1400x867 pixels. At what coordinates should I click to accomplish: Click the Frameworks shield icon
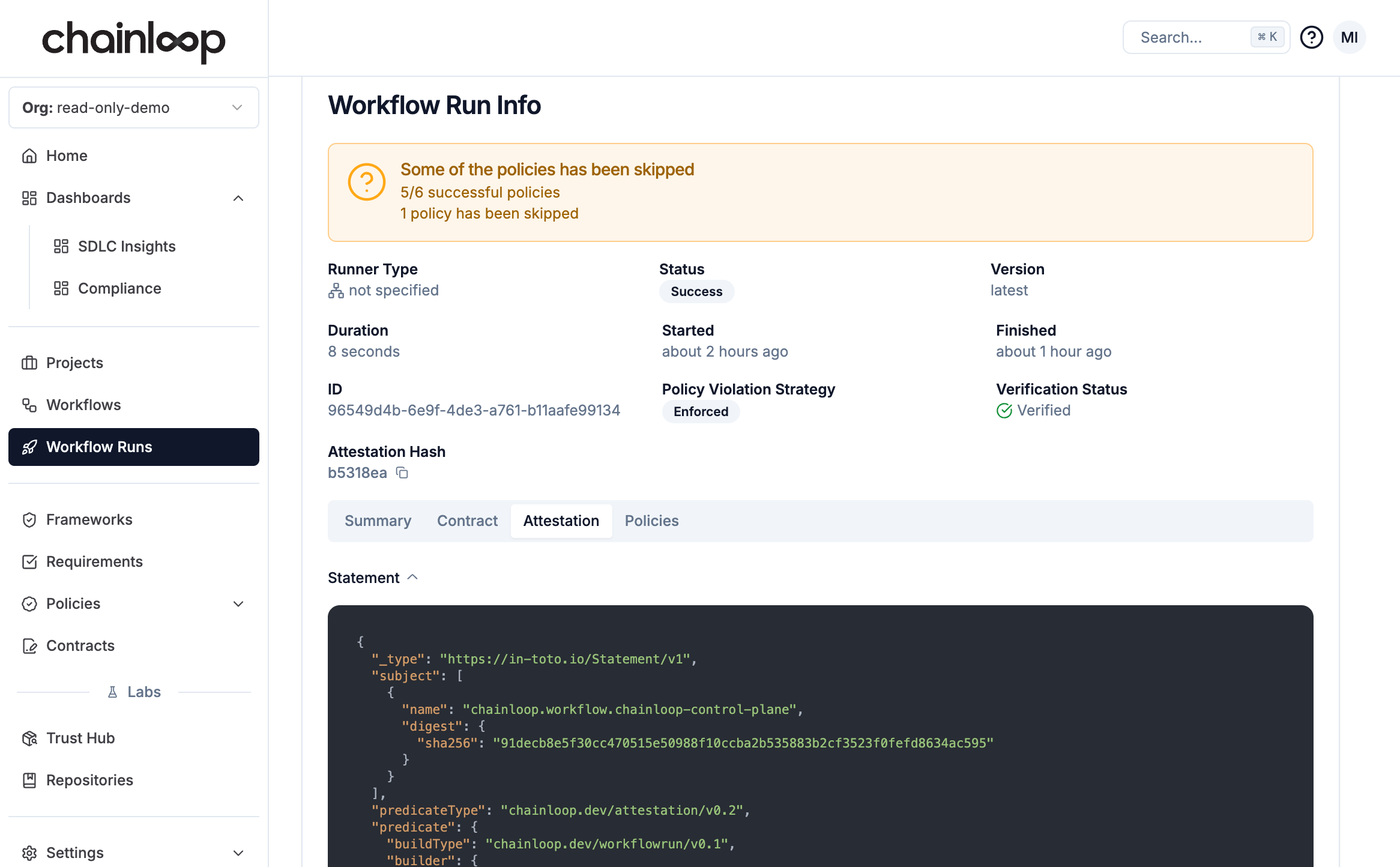pyautogui.click(x=29, y=519)
